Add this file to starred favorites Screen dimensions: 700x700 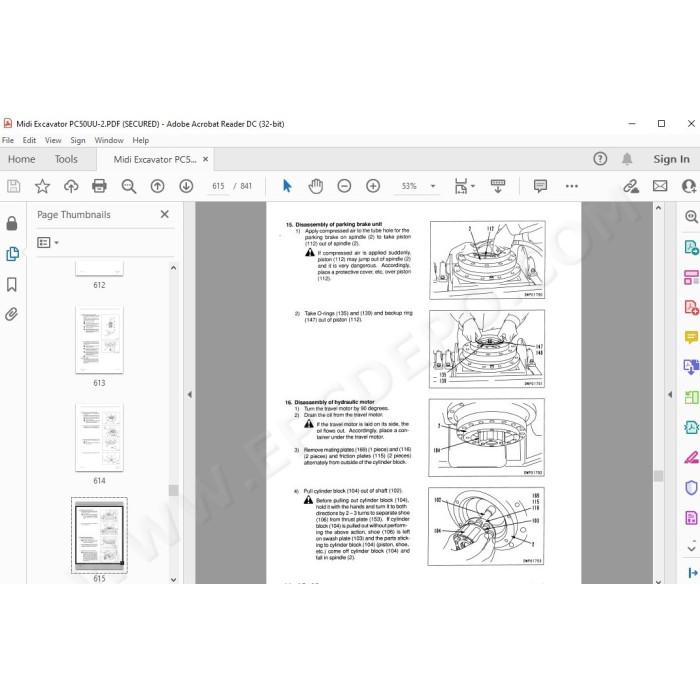(x=42, y=186)
